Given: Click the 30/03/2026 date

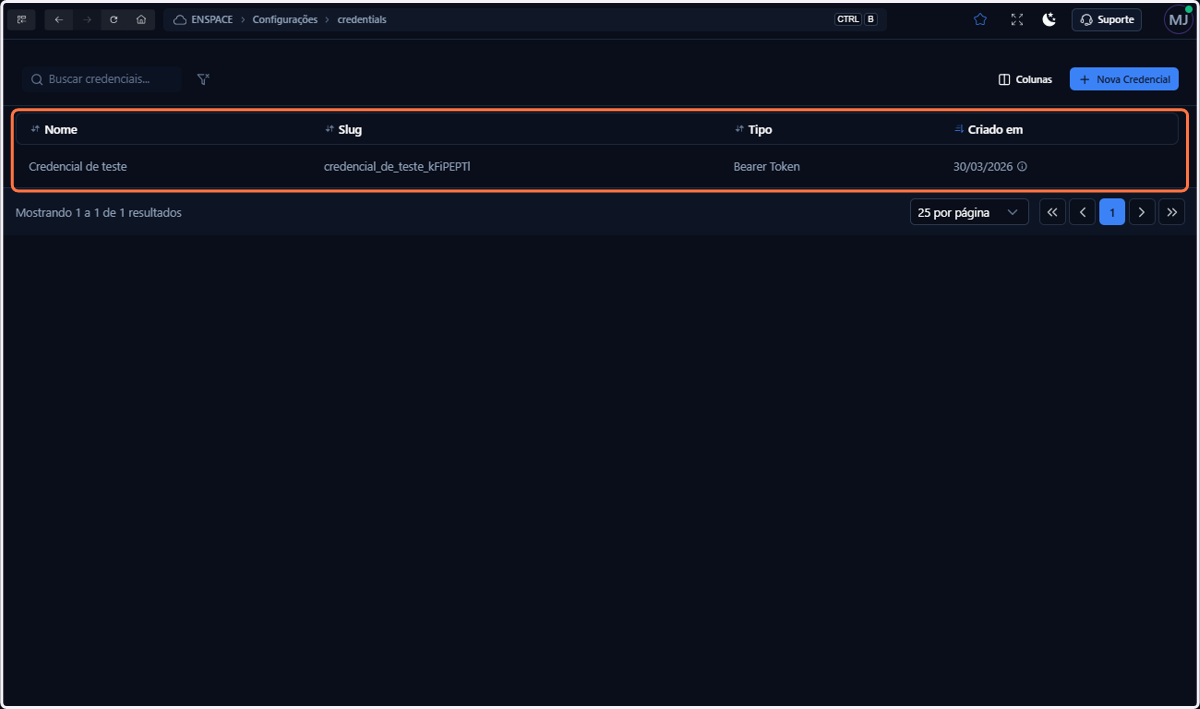Looking at the screenshot, I should tap(984, 166).
